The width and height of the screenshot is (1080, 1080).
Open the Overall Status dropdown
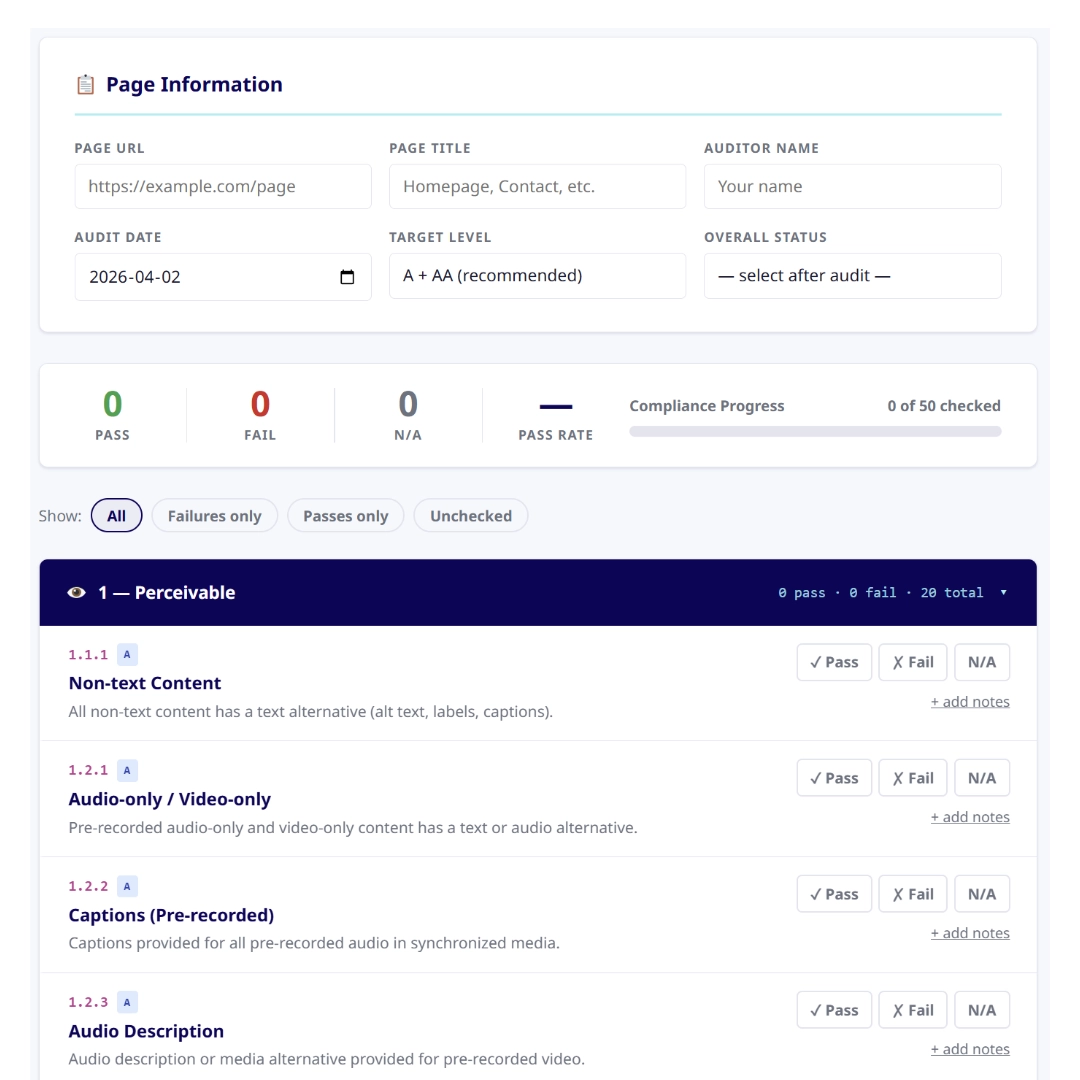pyautogui.click(x=852, y=276)
